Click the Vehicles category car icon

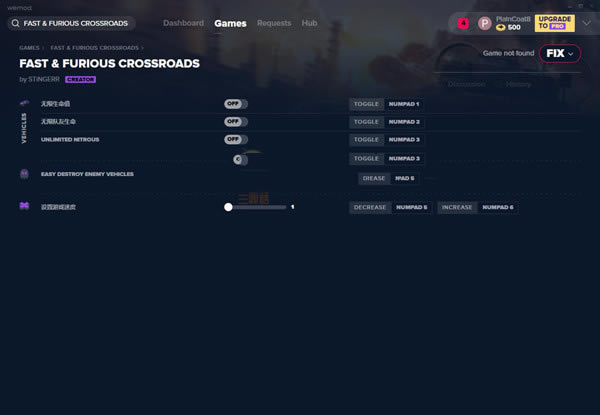pos(24,104)
